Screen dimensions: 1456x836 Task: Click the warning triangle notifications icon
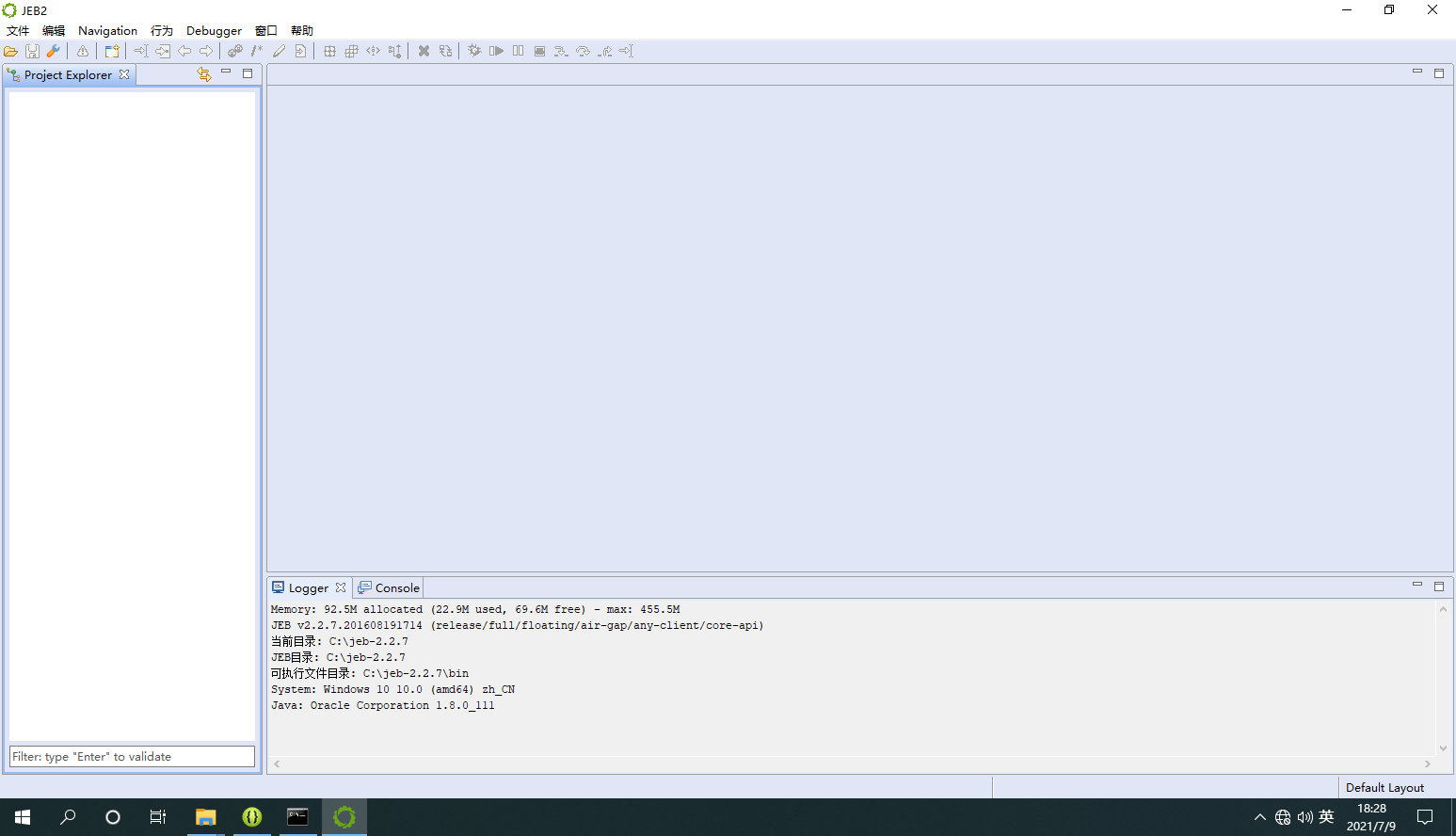(x=83, y=52)
